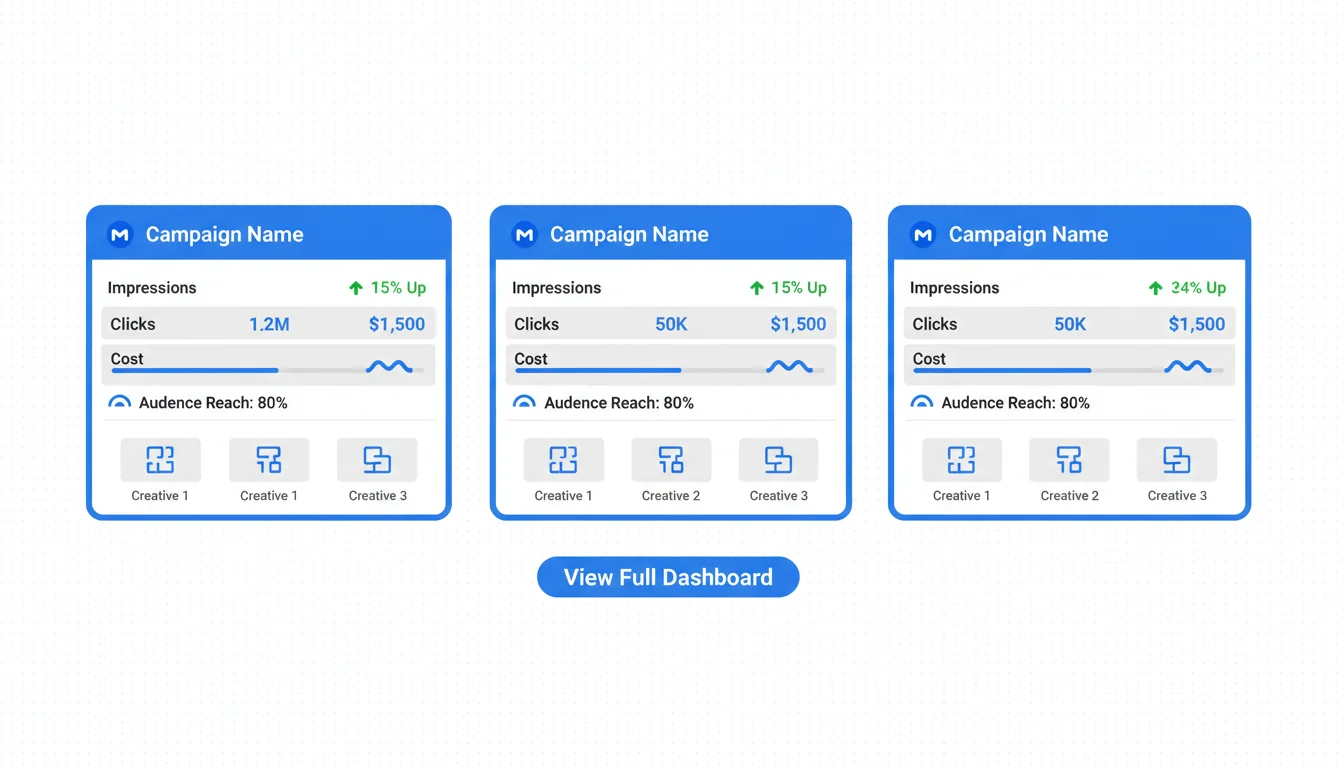Open Creative 3 in the 1.2M clicks campaign card
Screen dimensions: 1344x768
[x=377, y=460]
